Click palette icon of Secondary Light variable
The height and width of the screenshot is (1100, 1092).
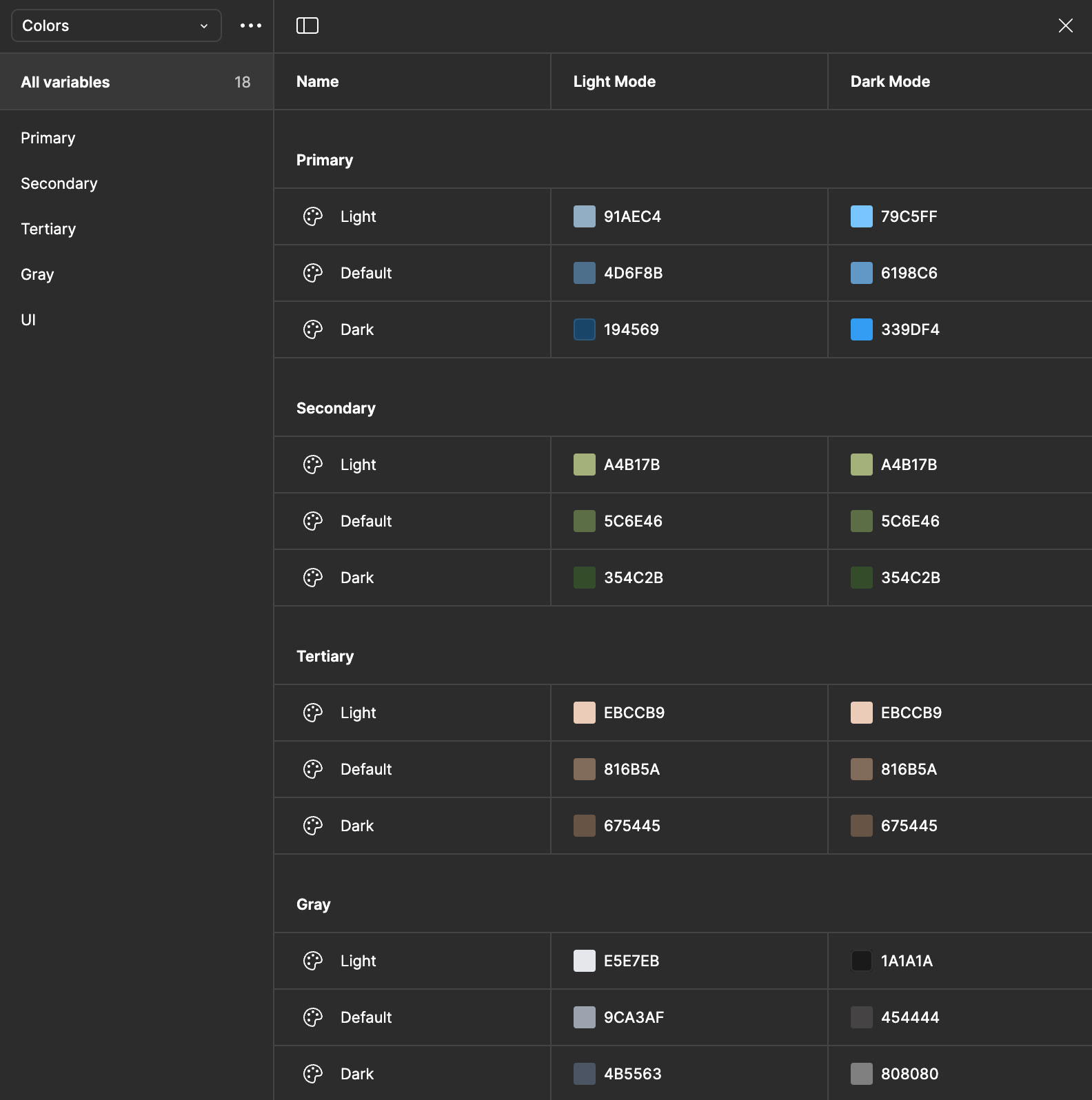coord(313,465)
